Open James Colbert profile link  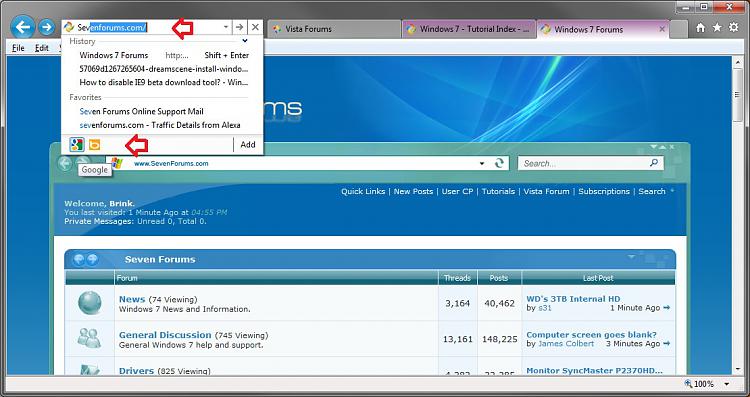point(566,343)
